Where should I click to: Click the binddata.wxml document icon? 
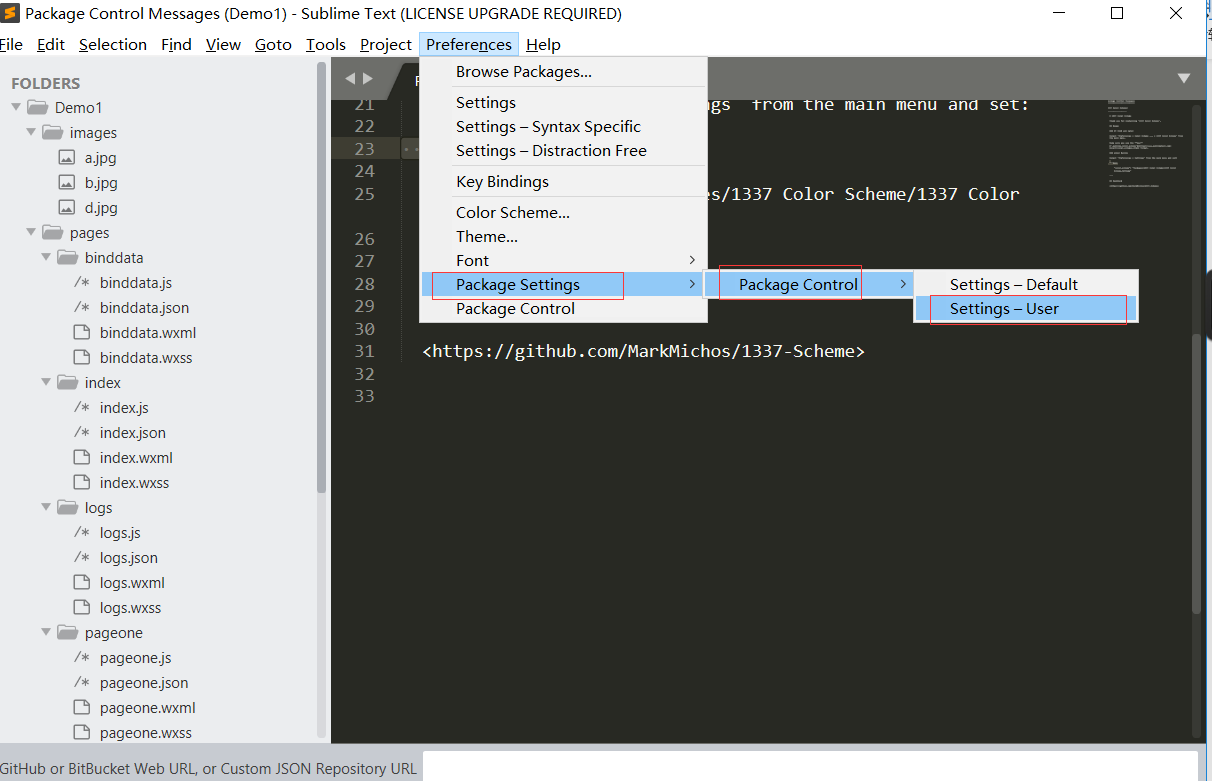[x=82, y=332]
